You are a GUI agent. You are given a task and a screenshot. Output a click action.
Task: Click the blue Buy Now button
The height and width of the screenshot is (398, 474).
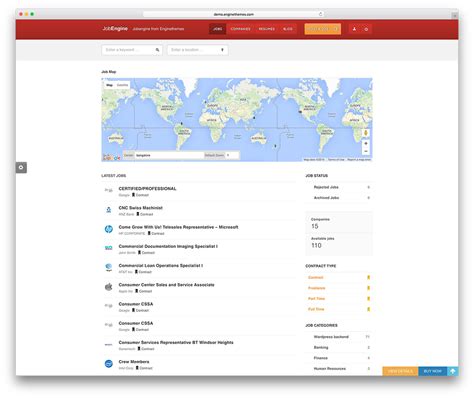pyautogui.click(x=433, y=371)
